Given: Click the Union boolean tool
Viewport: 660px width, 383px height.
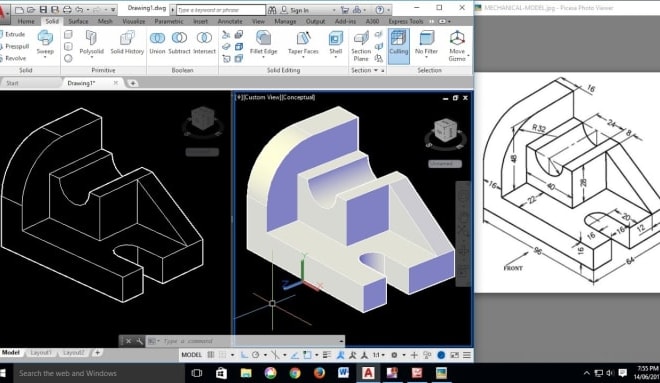Looking at the screenshot, I should point(157,43).
